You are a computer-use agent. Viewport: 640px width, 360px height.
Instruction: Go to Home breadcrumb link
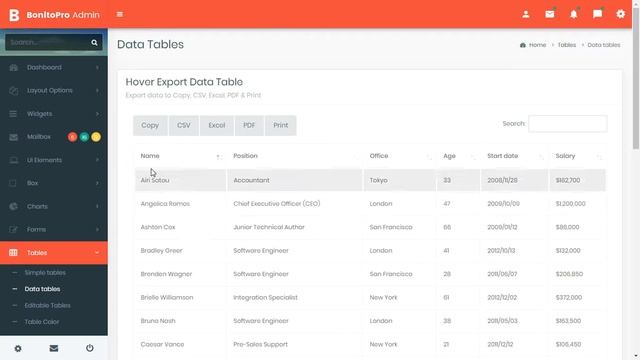[x=538, y=45]
